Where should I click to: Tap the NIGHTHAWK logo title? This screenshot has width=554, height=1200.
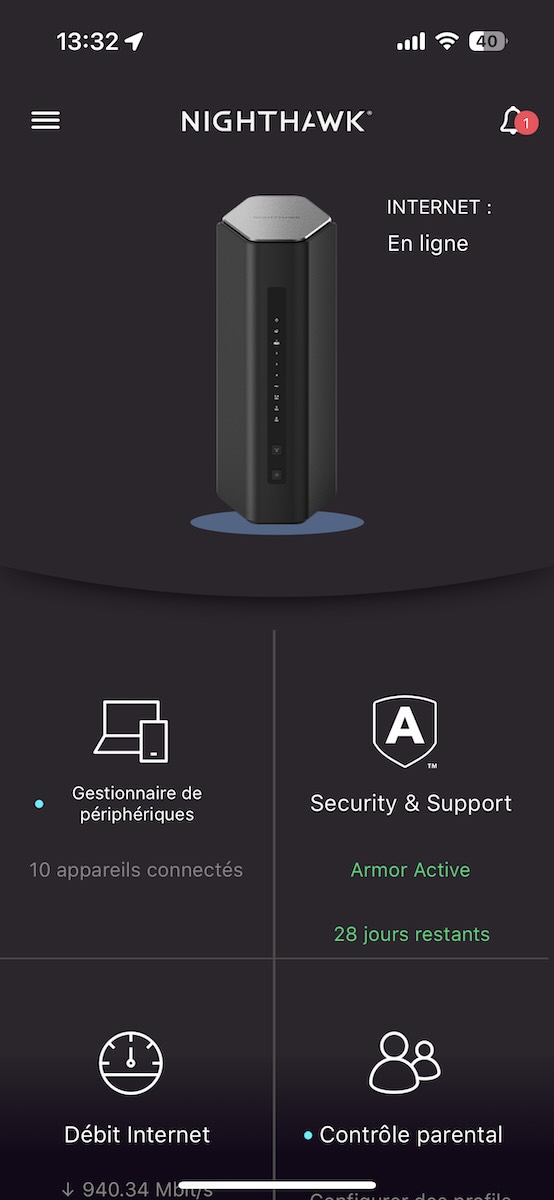(x=276, y=121)
